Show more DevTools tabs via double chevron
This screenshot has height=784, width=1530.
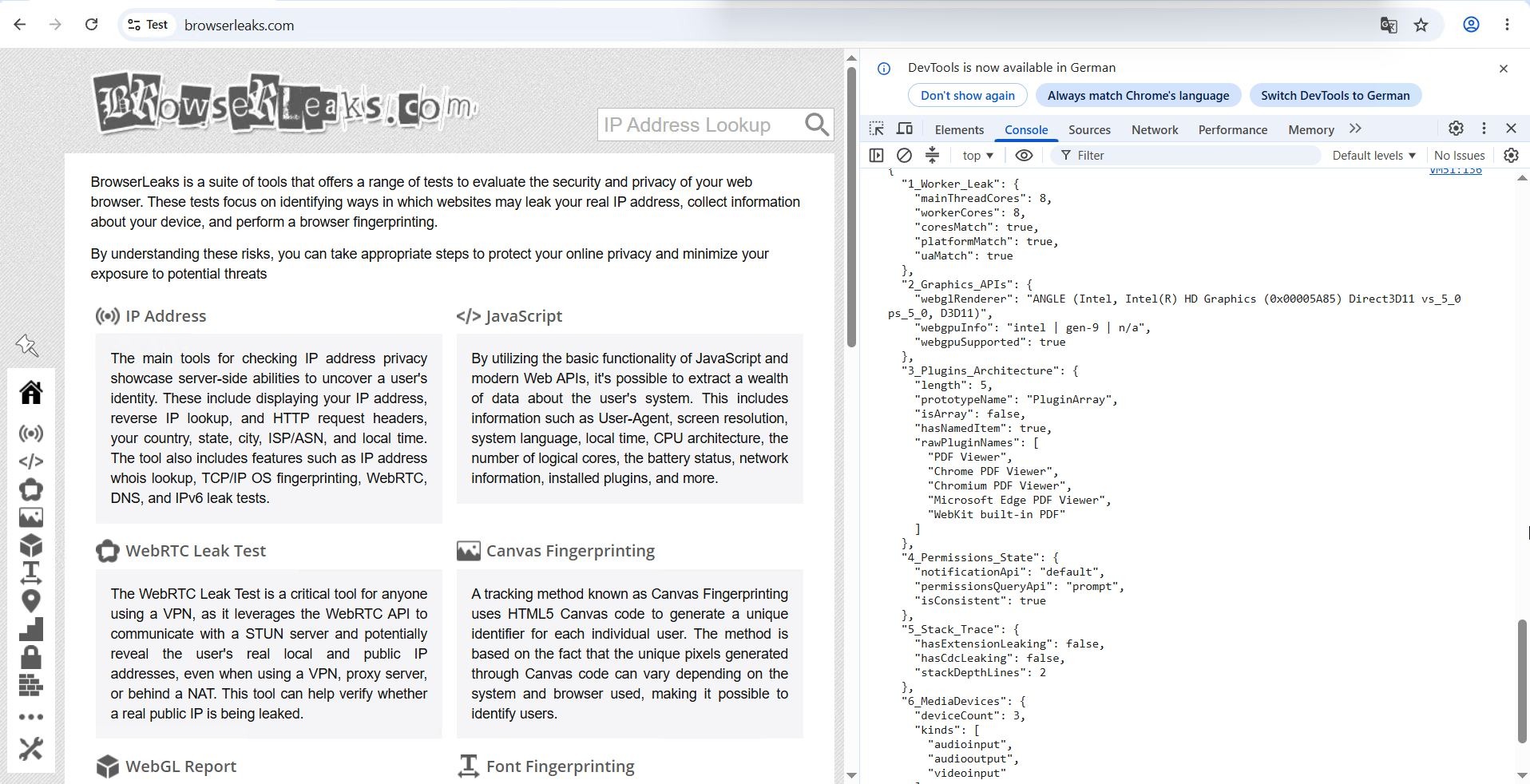point(1355,129)
